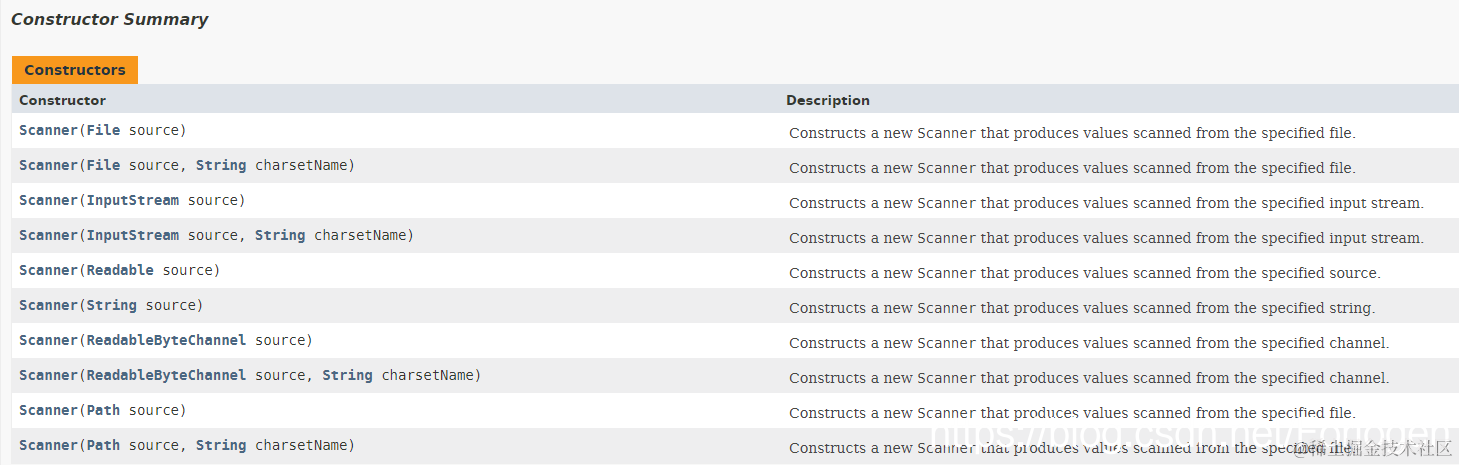Open the Scanner(Readable source) constructor link
Viewport: 1459px width, 465px height.
click(48, 270)
